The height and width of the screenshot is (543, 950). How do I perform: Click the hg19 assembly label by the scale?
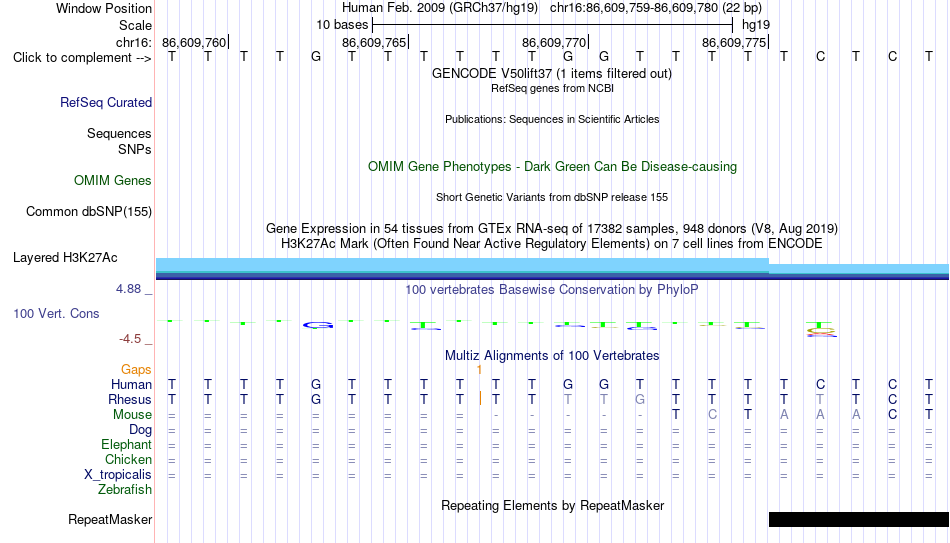click(x=756, y=25)
